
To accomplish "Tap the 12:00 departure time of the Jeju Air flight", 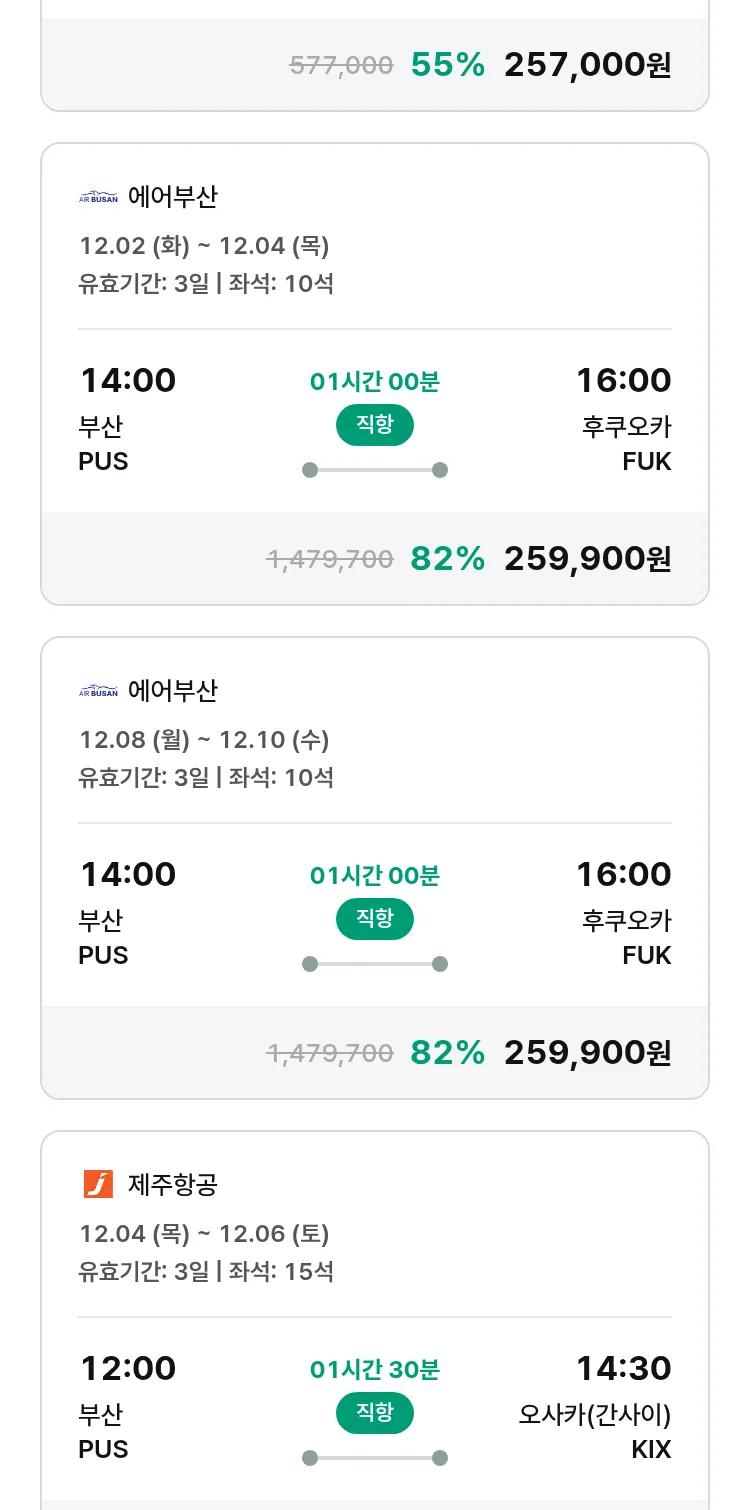I will [128, 1368].
